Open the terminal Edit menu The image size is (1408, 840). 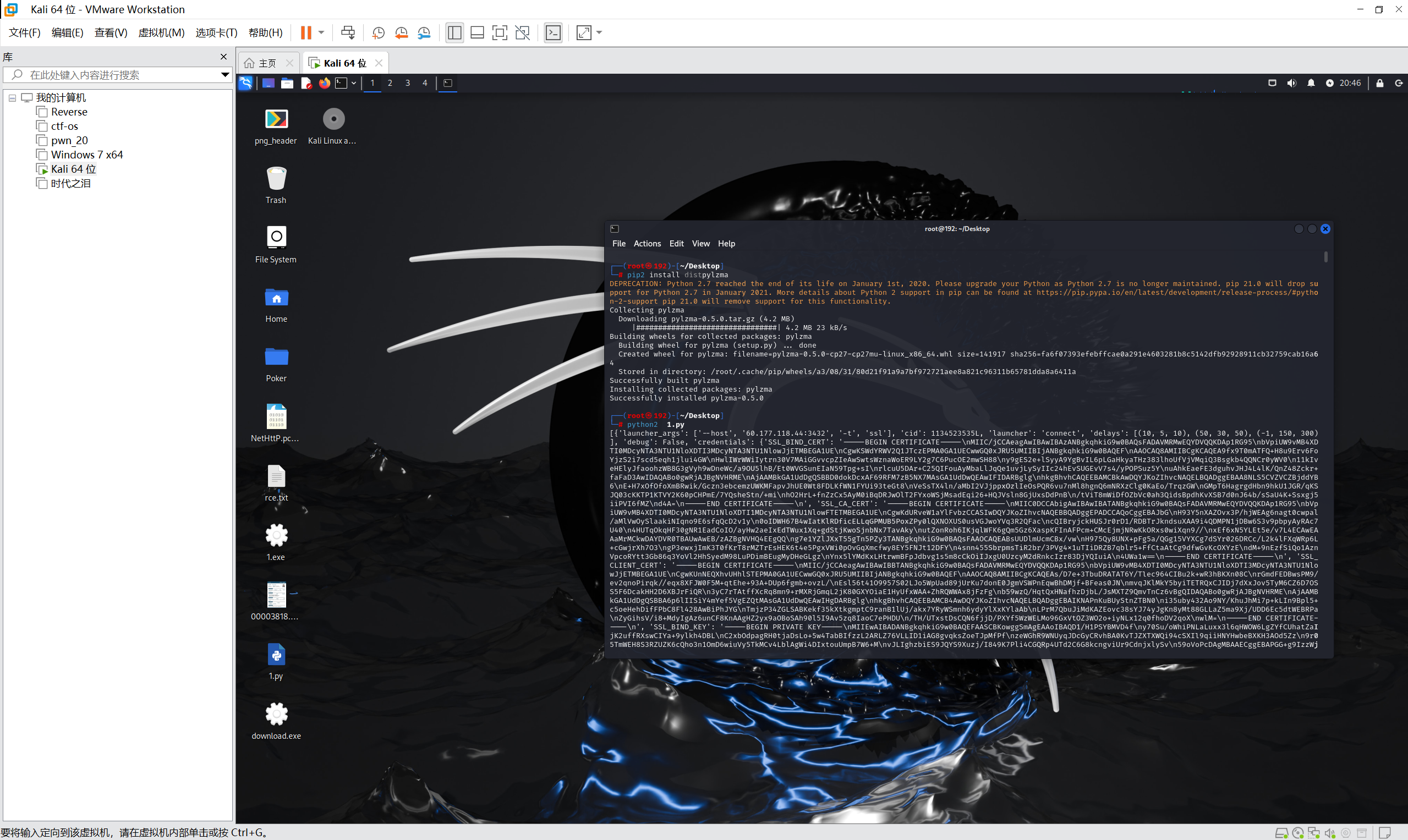[677, 243]
